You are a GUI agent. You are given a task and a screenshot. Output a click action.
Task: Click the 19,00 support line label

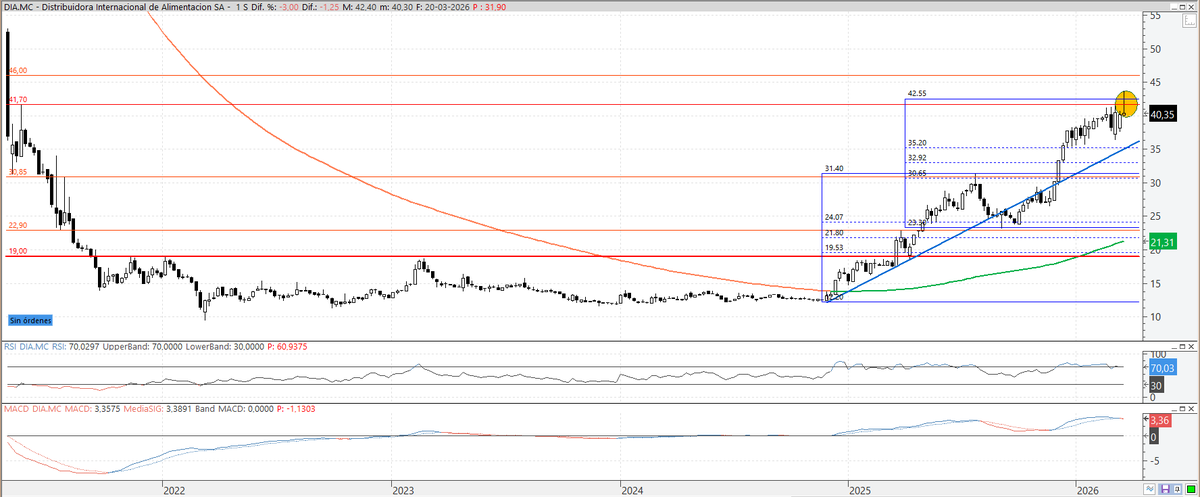17,251
